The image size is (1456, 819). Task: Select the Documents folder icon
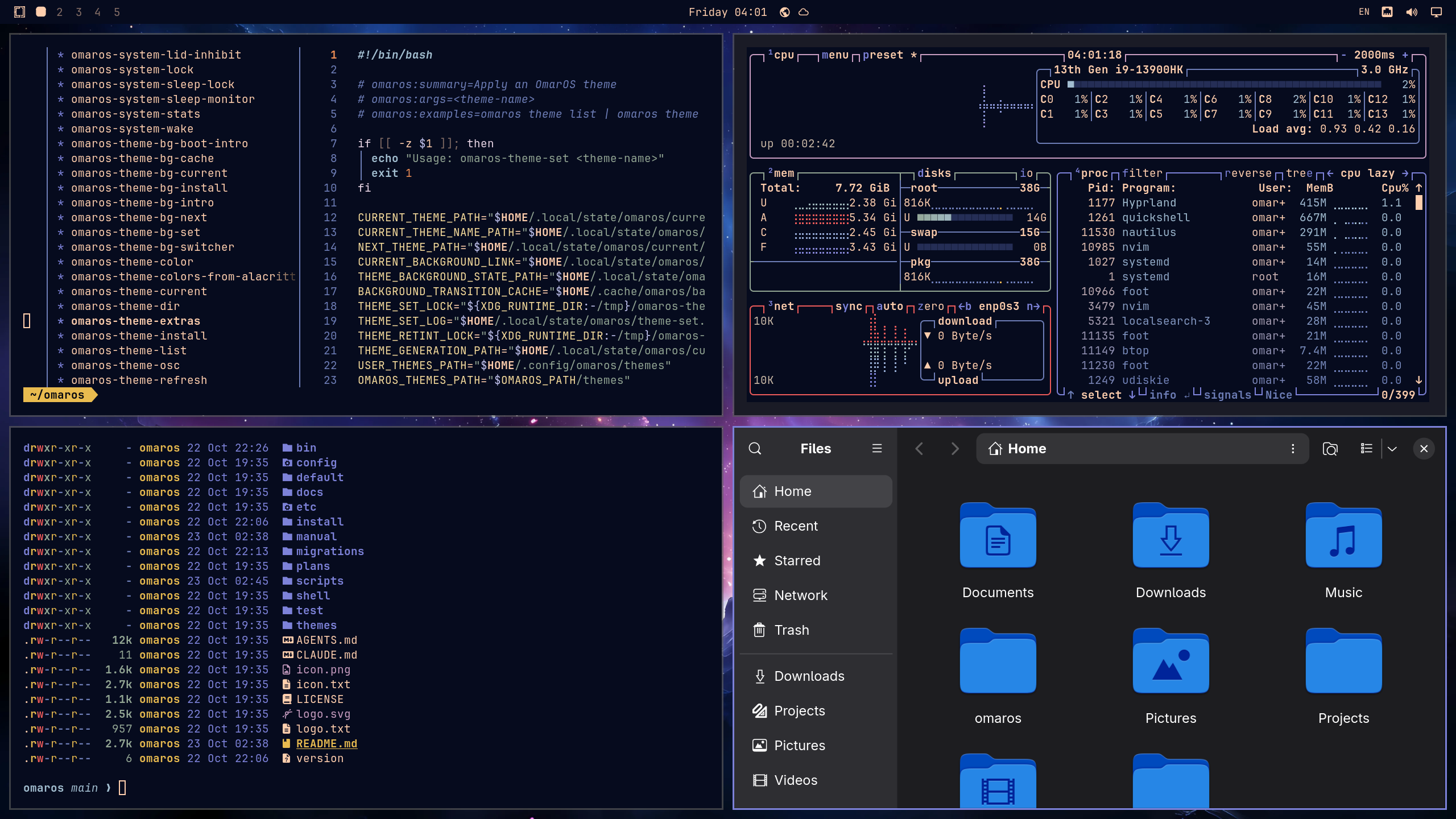(998, 535)
